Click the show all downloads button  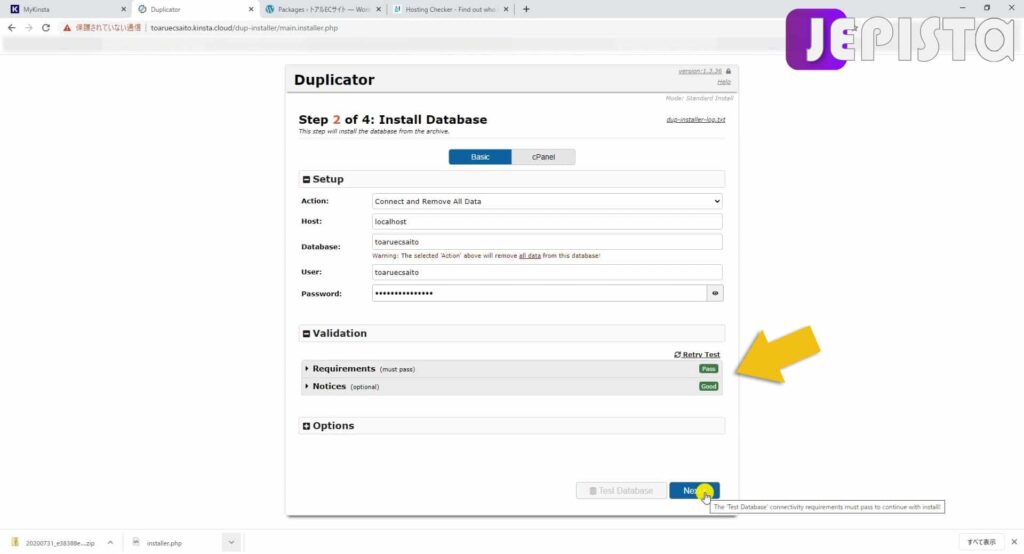coord(982,542)
